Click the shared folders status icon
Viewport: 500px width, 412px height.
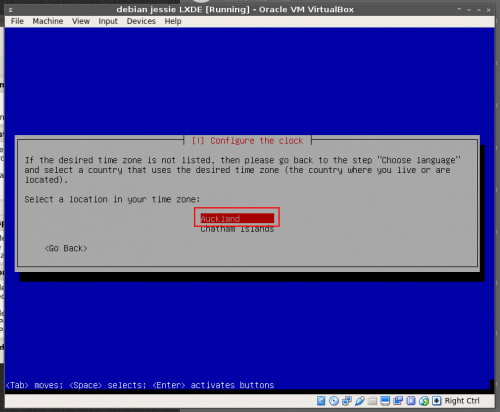coord(372,401)
